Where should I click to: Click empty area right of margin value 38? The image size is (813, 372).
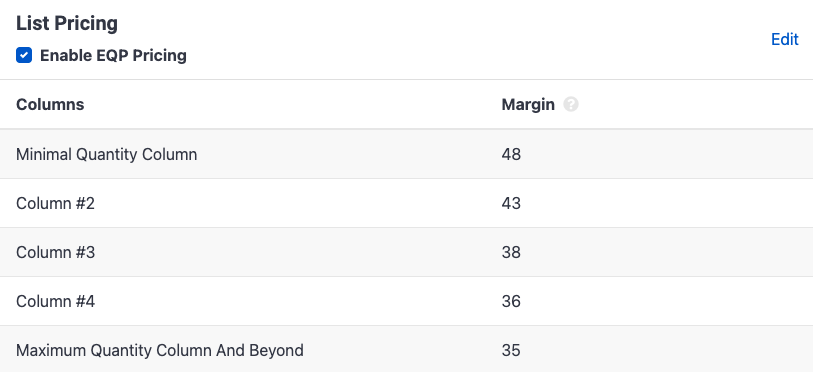(x=667, y=253)
